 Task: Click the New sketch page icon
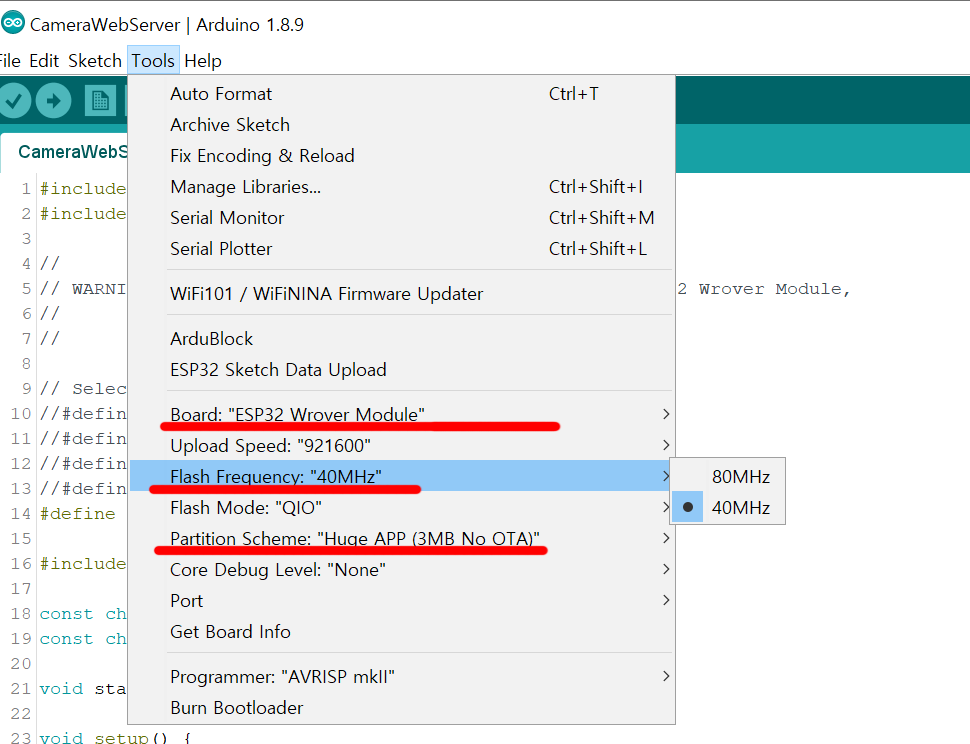coord(100,100)
